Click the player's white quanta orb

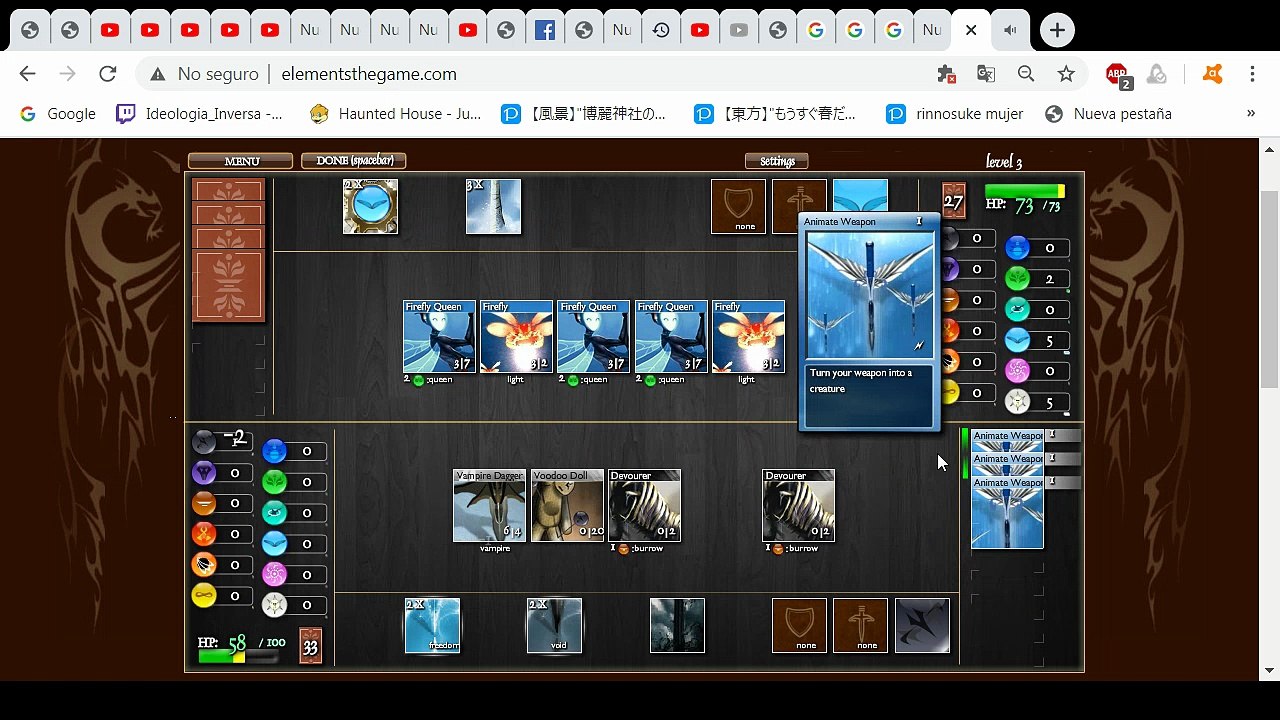[274, 605]
